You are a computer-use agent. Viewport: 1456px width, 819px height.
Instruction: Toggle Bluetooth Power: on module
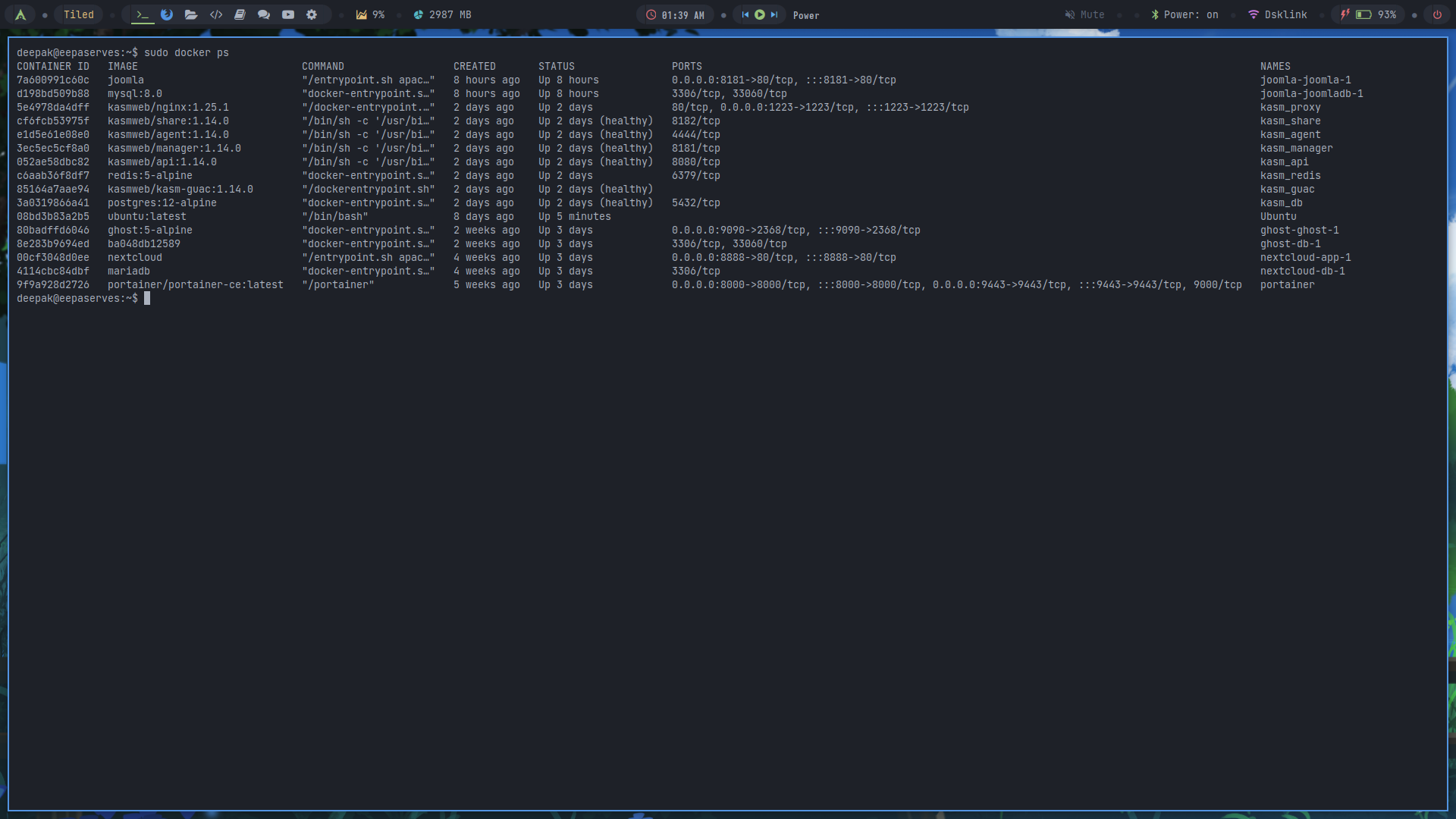tap(1185, 14)
